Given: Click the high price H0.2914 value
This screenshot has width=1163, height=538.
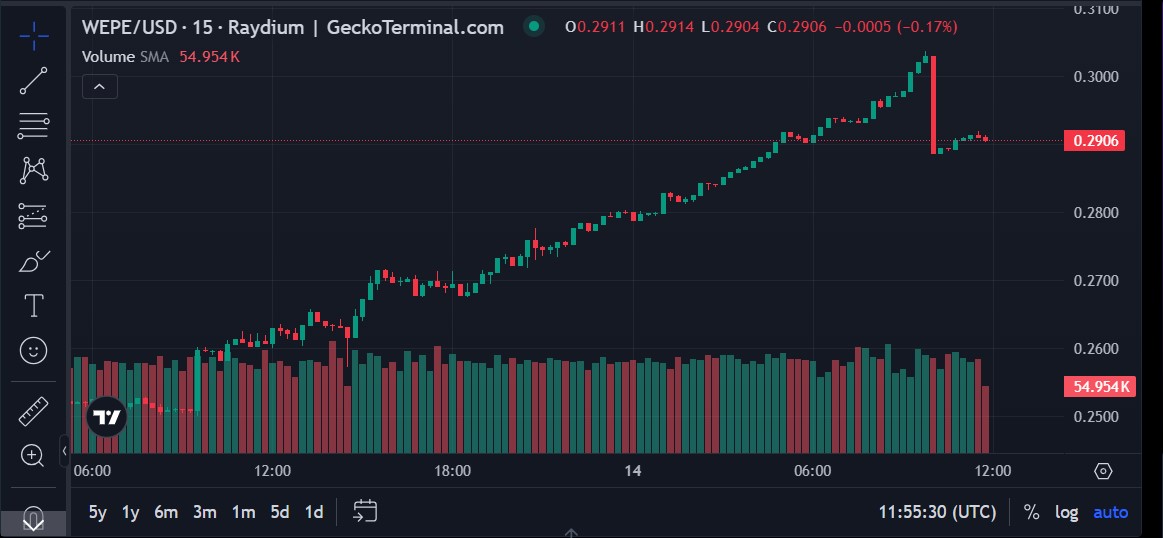Looking at the screenshot, I should (x=663, y=27).
